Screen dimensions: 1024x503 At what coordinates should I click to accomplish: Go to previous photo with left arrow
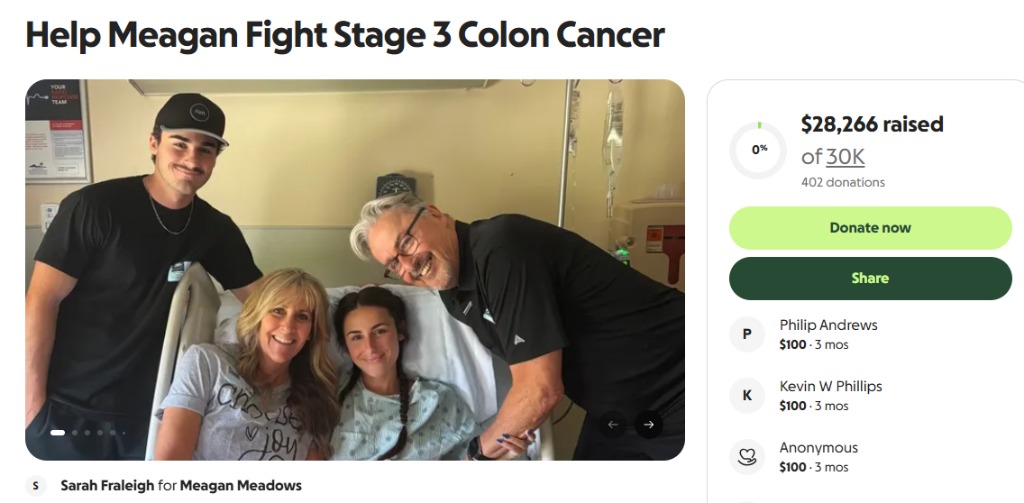(613, 425)
